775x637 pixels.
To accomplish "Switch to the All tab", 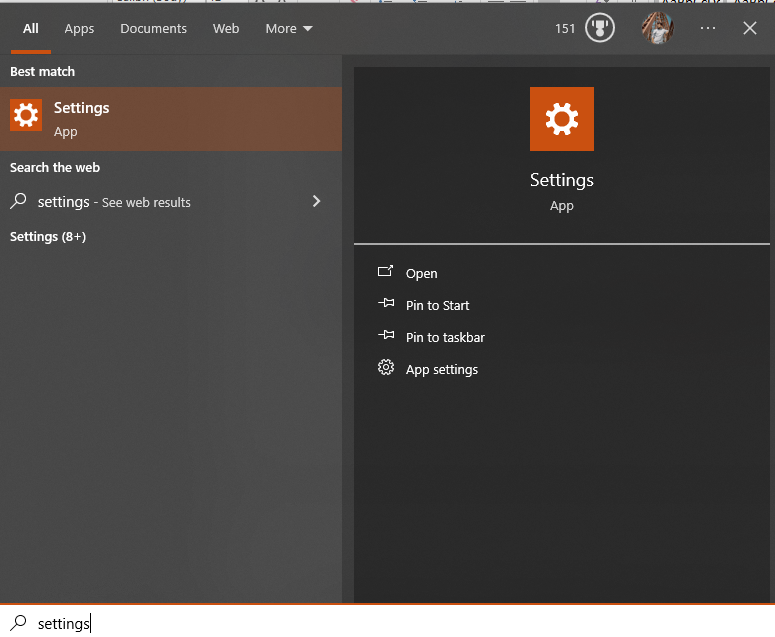I will coord(31,29).
